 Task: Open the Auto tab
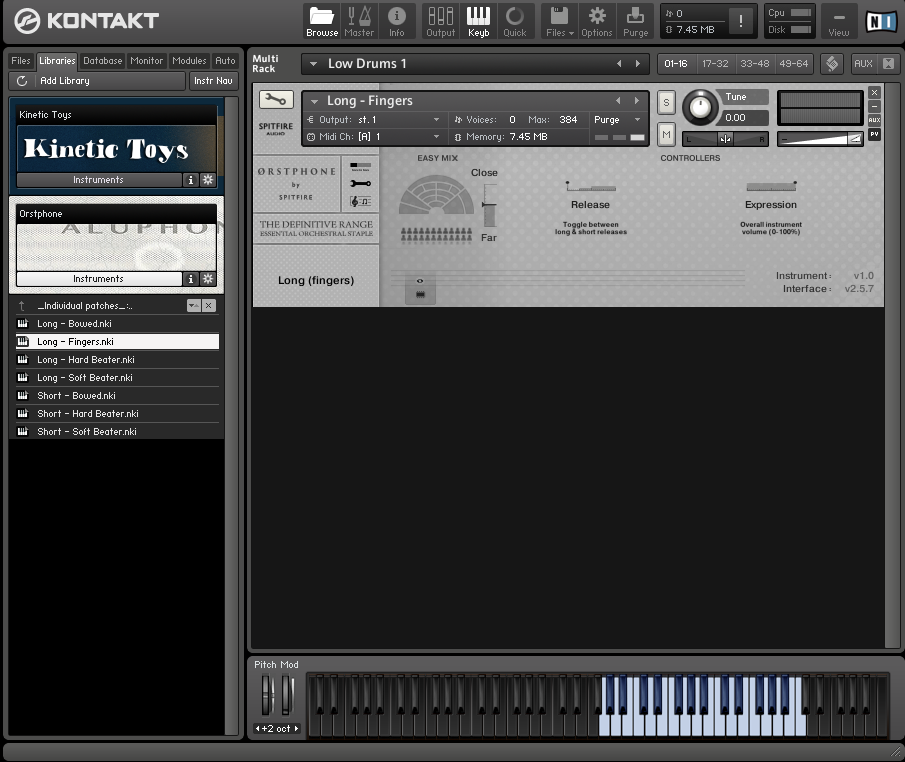[x=225, y=61]
